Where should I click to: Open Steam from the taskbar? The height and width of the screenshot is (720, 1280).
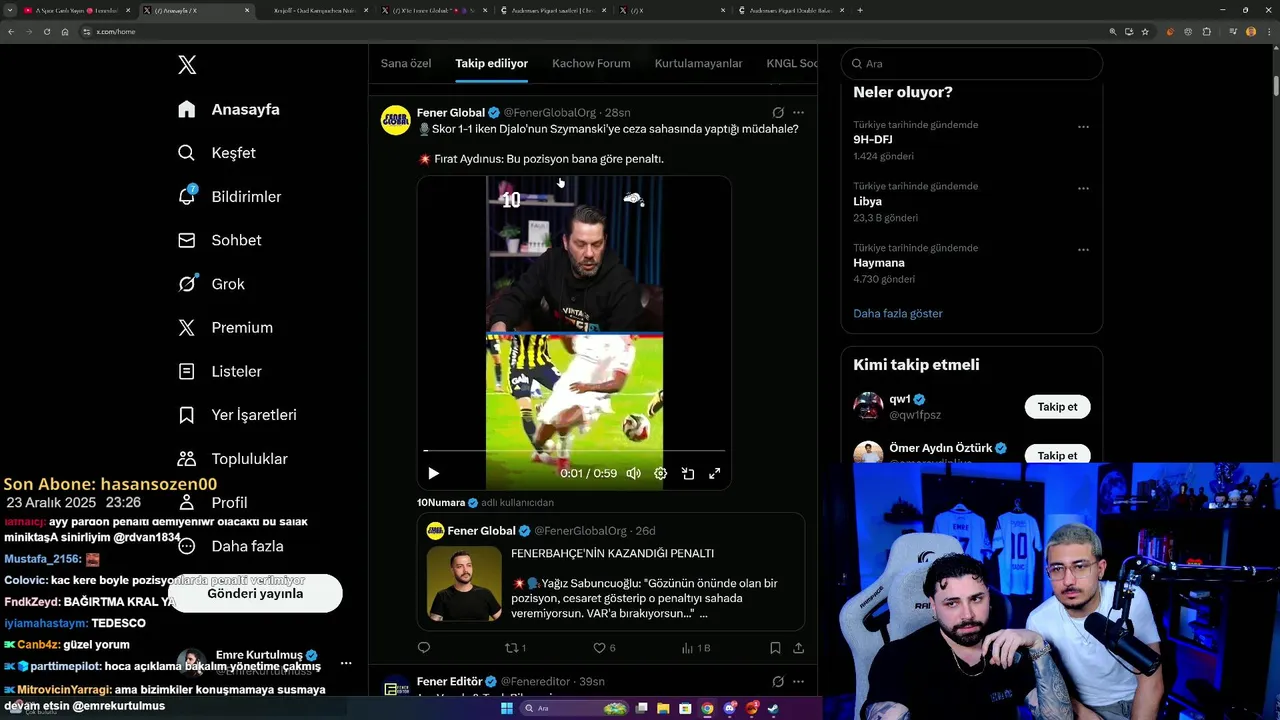click(773, 708)
